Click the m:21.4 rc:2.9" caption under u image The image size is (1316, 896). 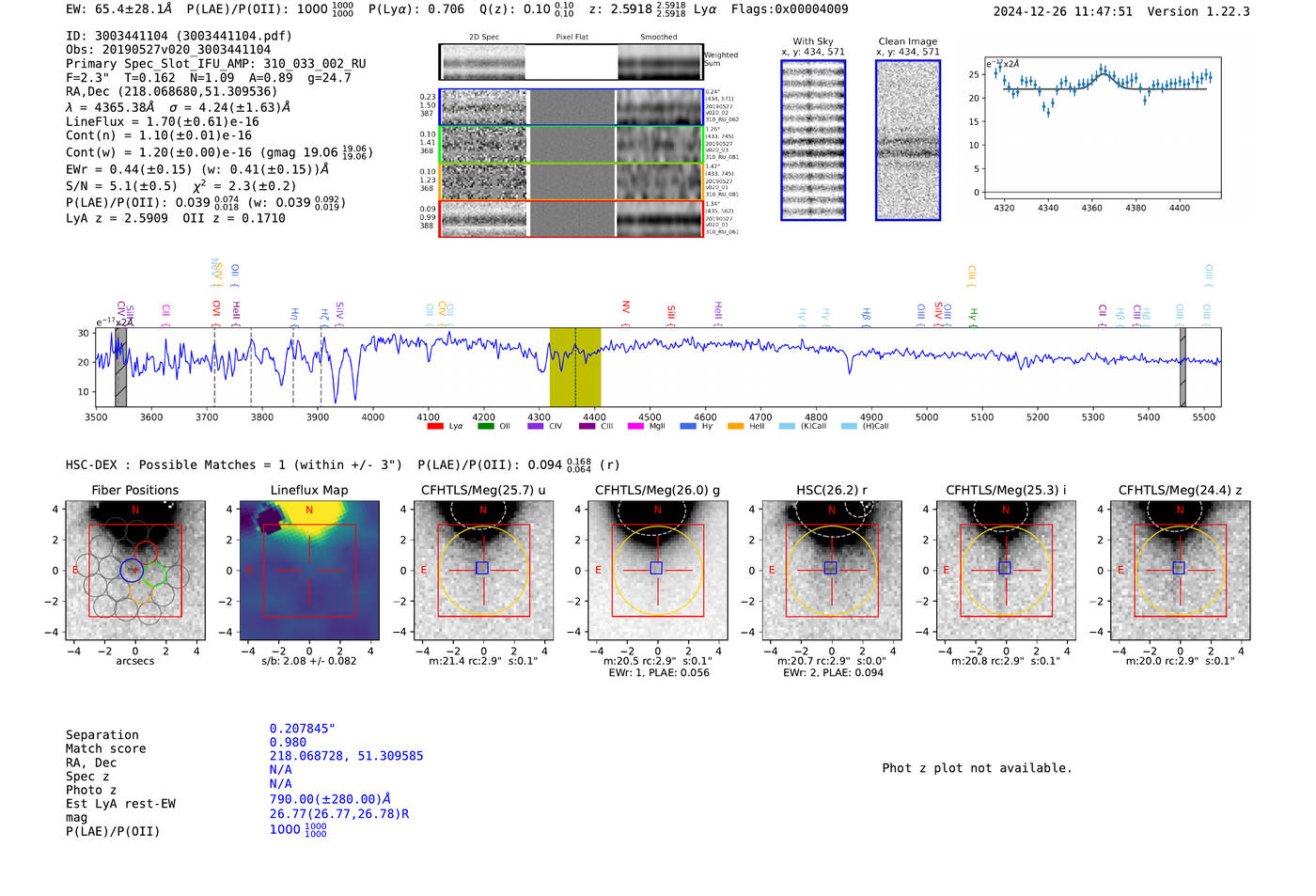click(x=483, y=661)
